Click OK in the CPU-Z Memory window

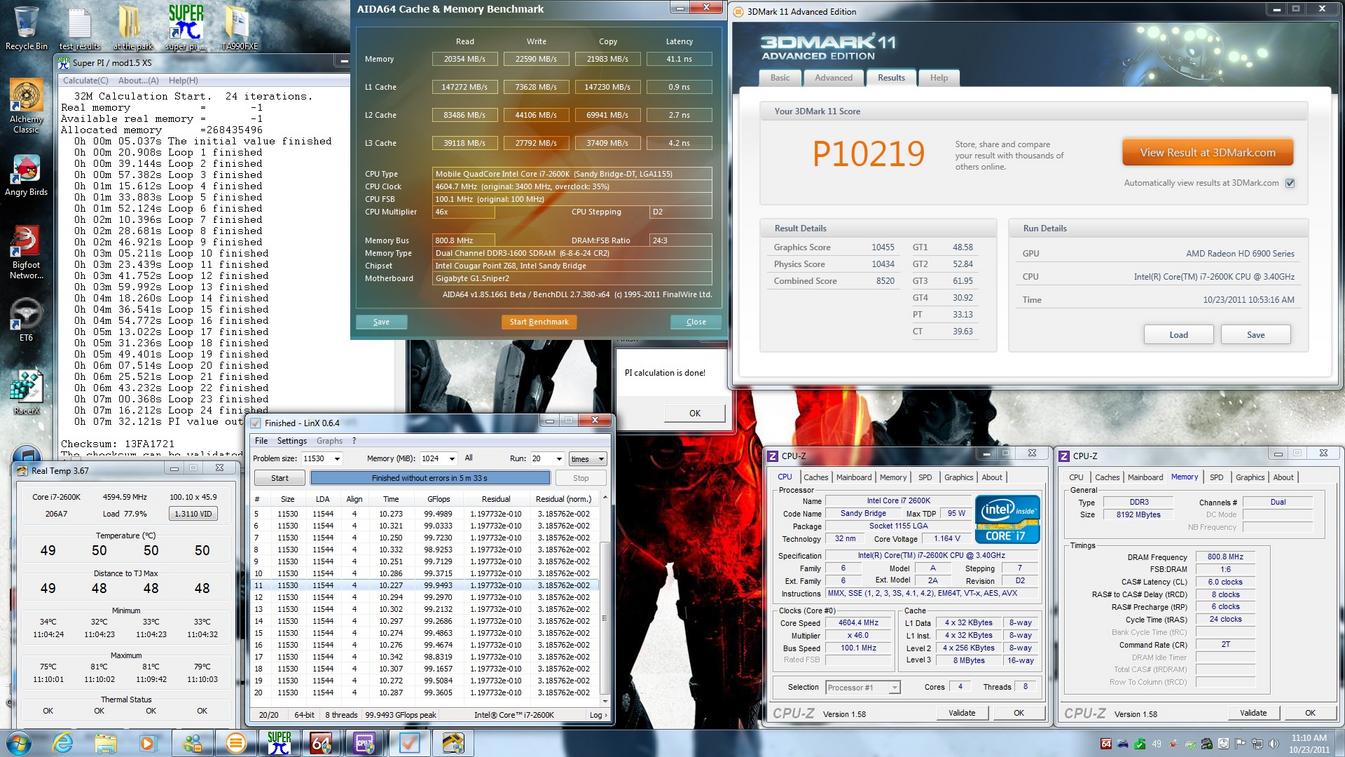pos(1309,713)
